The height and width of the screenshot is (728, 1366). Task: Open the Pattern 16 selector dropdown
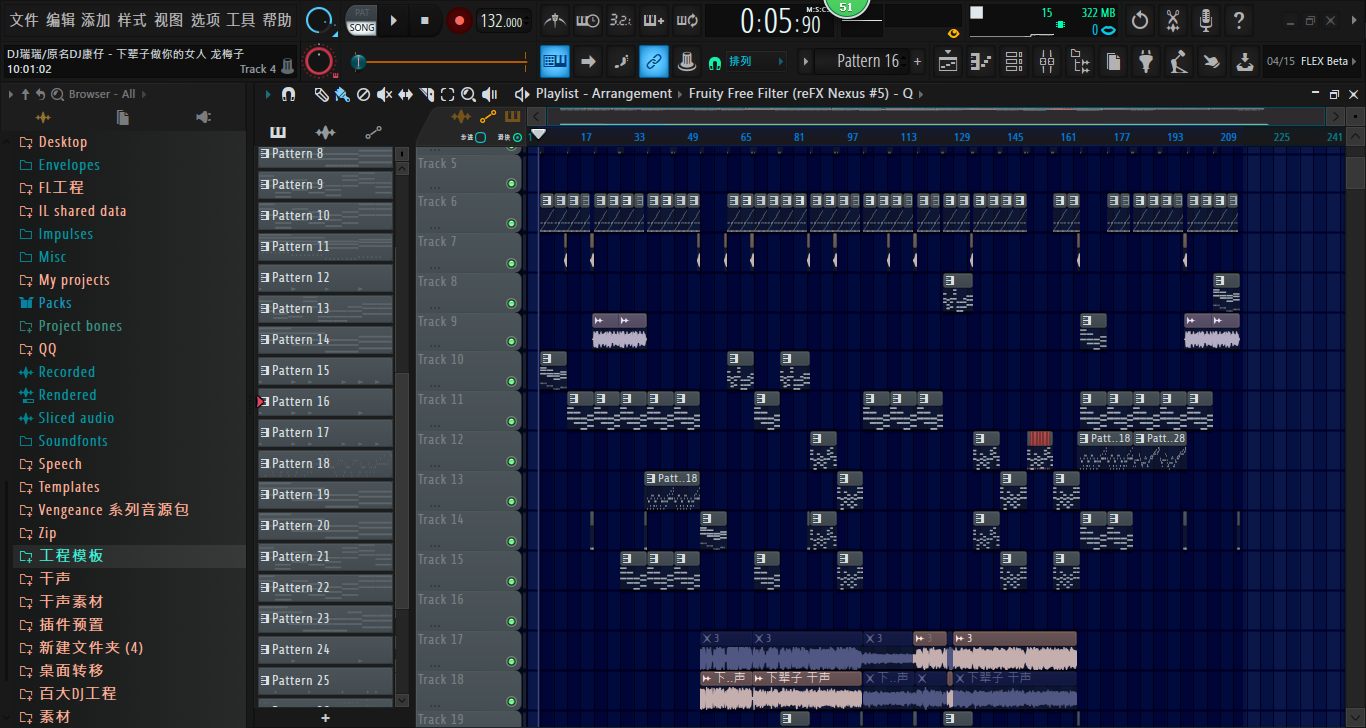(x=867, y=62)
